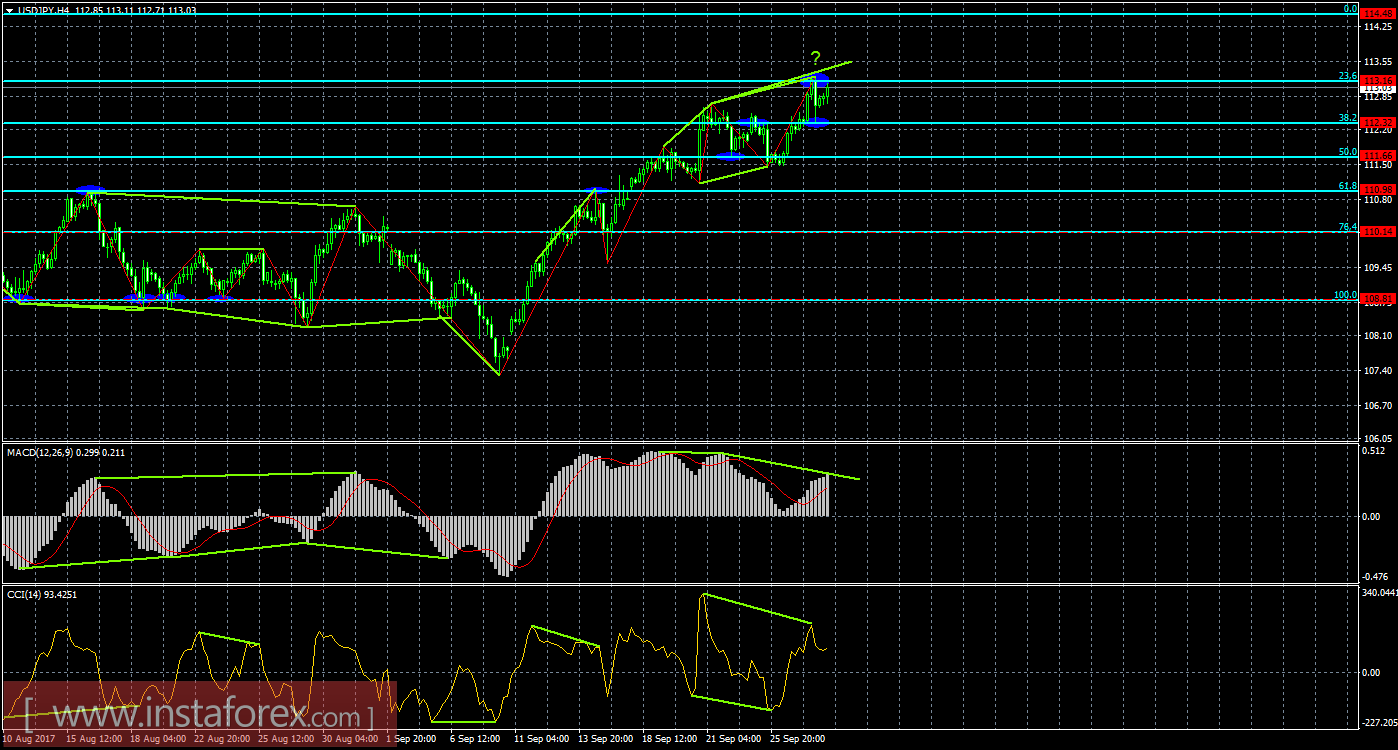Click the MACD scale value 0.512

coord(1376,450)
